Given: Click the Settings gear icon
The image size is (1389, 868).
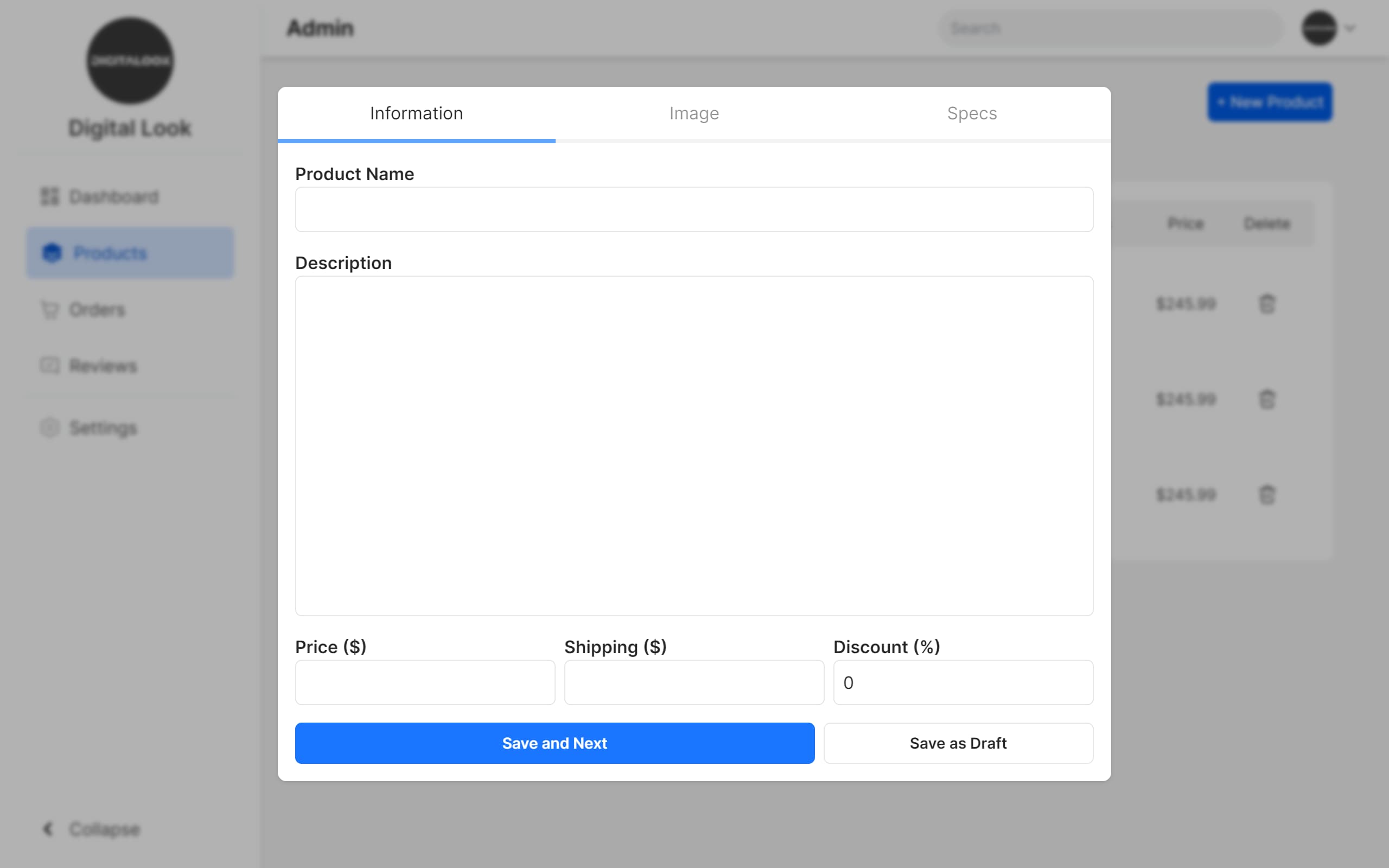Looking at the screenshot, I should (49, 427).
